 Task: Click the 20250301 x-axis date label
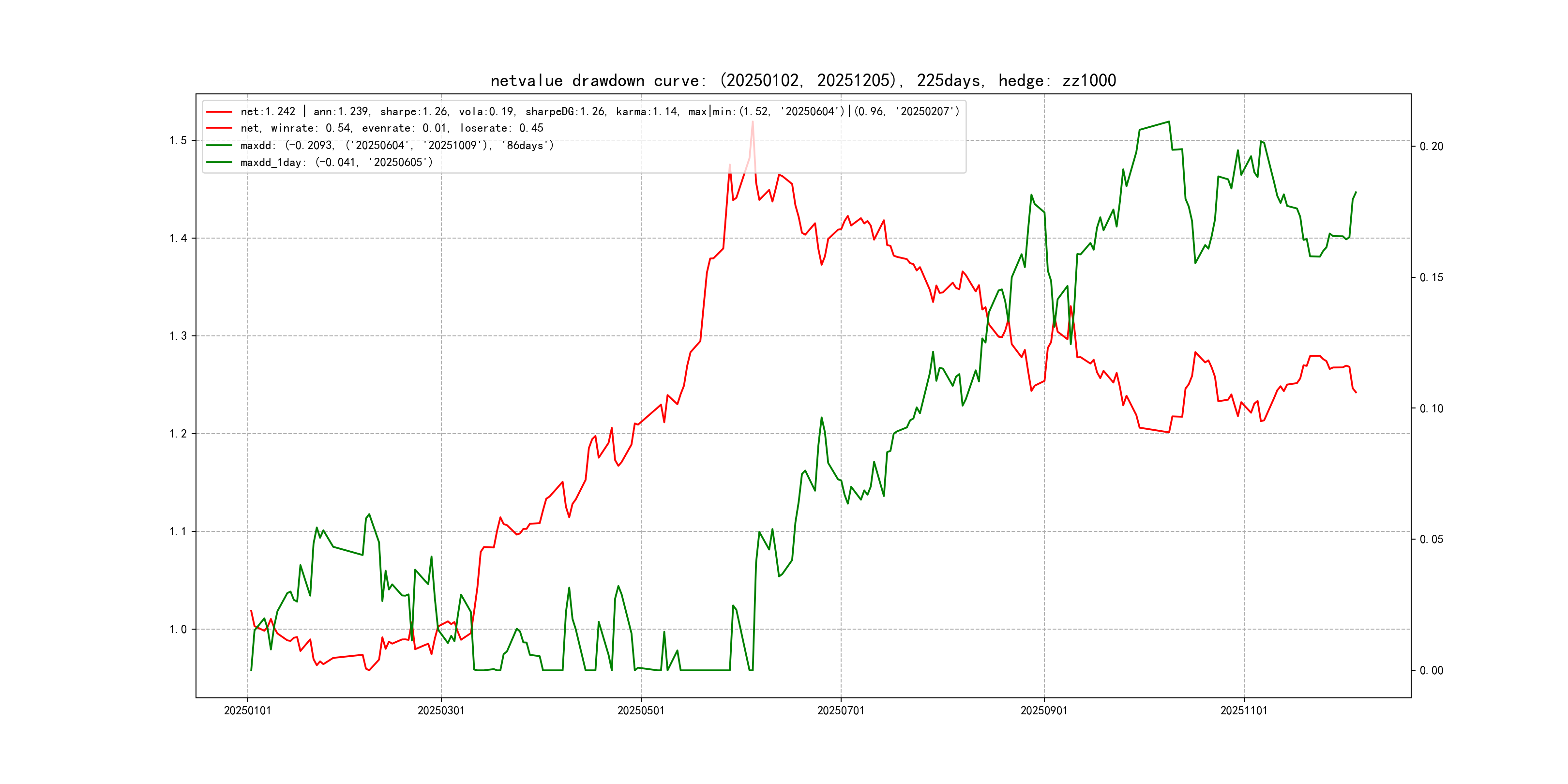(x=441, y=711)
